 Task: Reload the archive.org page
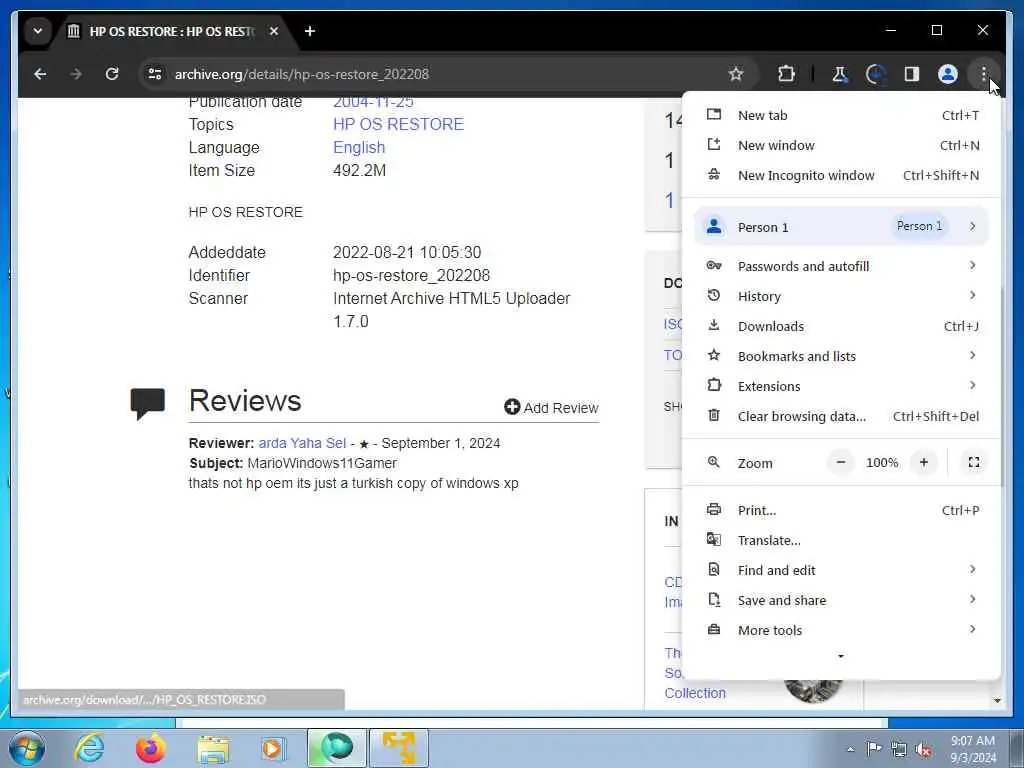tap(112, 74)
